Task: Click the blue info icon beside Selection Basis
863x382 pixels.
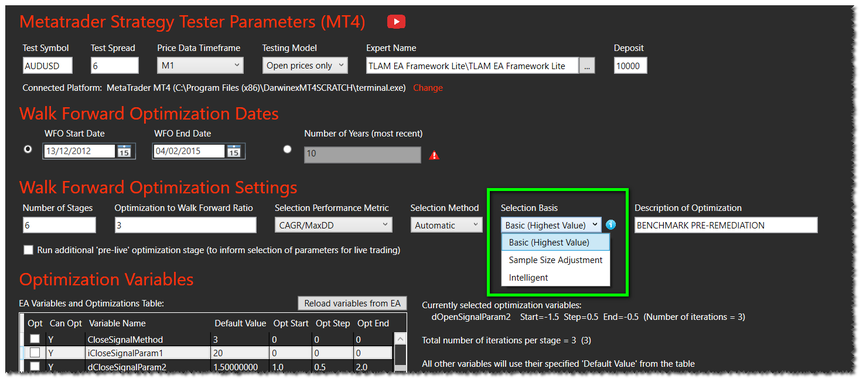Action: point(610,225)
